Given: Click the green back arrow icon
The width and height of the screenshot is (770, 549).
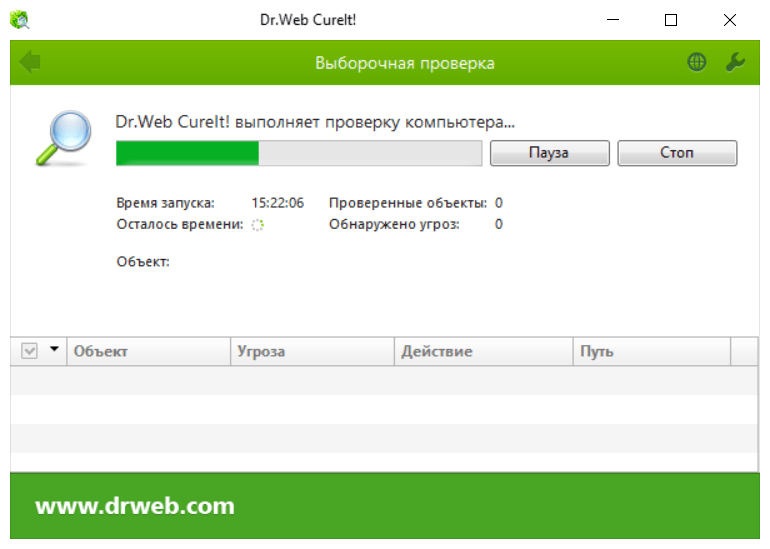Looking at the screenshot, I should point(30,62).
